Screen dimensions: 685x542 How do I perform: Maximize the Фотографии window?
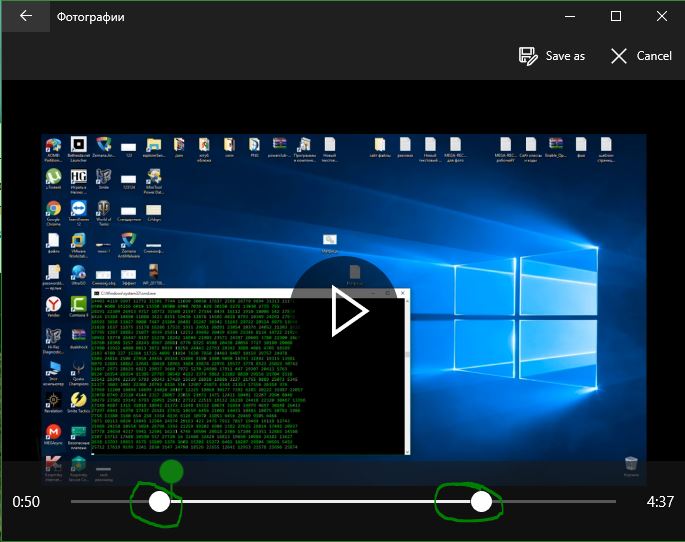pos(616,17)
